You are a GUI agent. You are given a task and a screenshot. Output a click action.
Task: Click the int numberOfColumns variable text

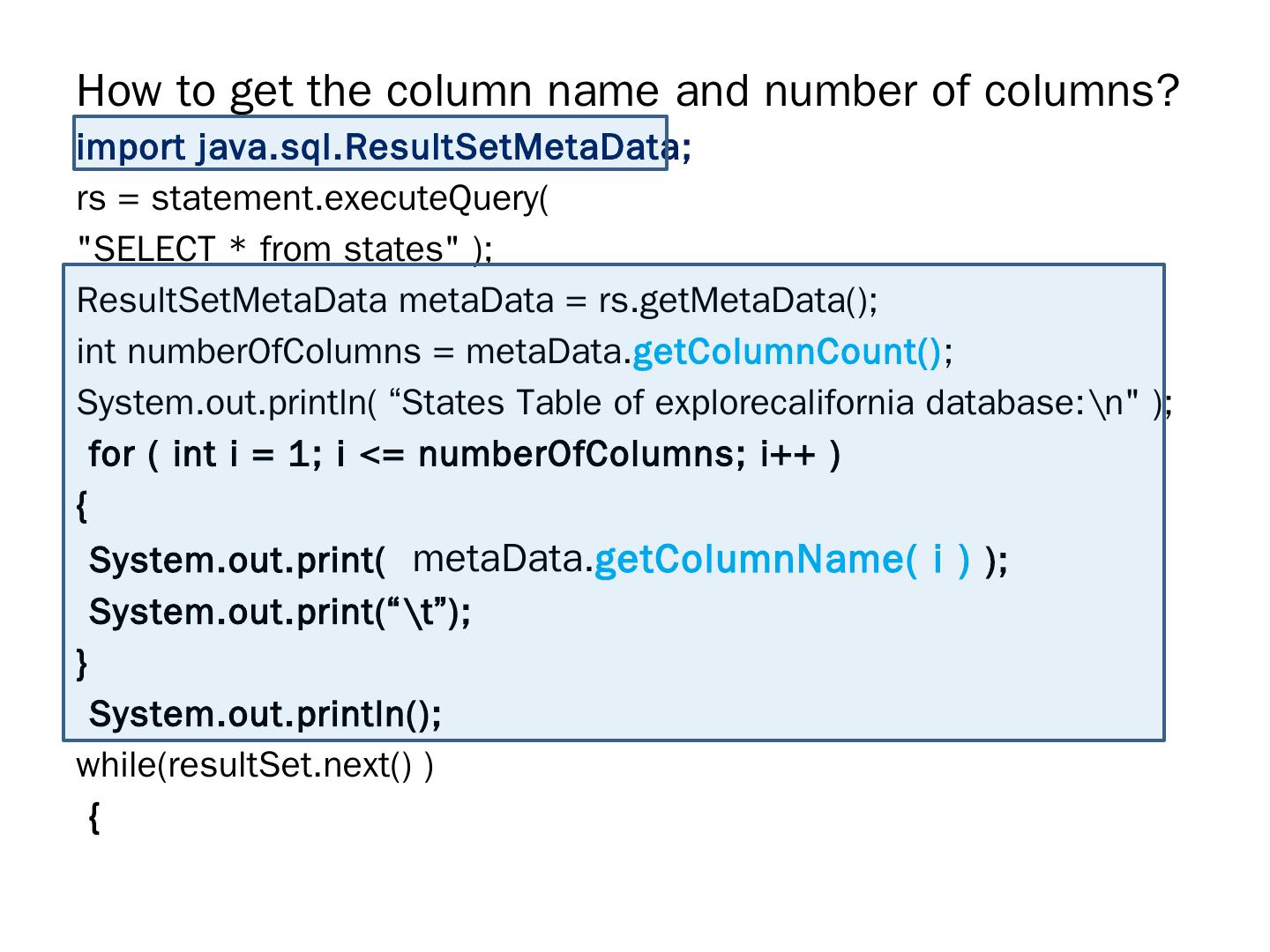(249, 352)
